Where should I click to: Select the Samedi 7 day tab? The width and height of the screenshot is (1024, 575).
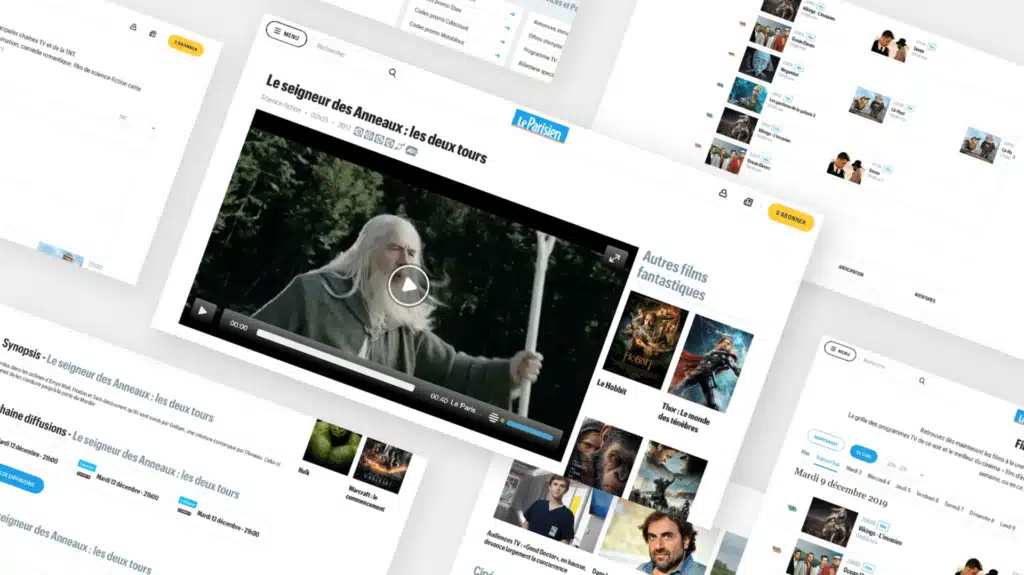[953, 506]
